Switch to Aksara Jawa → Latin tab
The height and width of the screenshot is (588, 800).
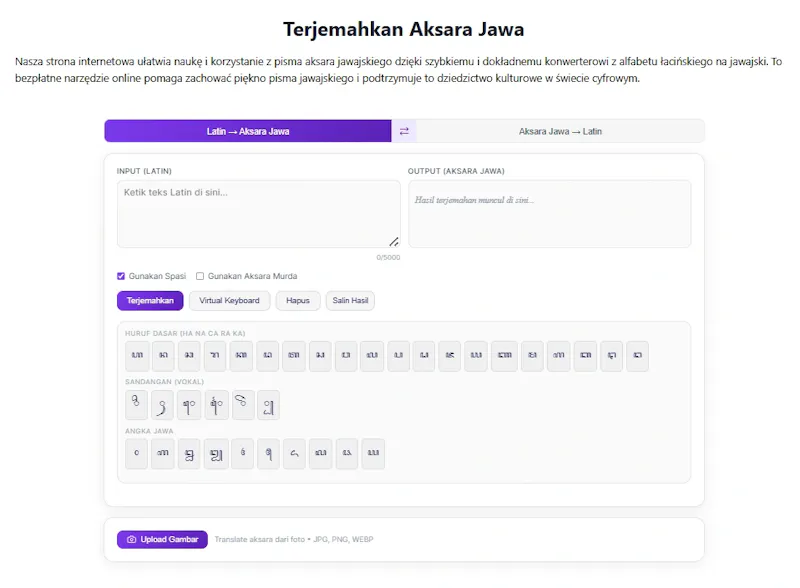(x=560, y=131)
